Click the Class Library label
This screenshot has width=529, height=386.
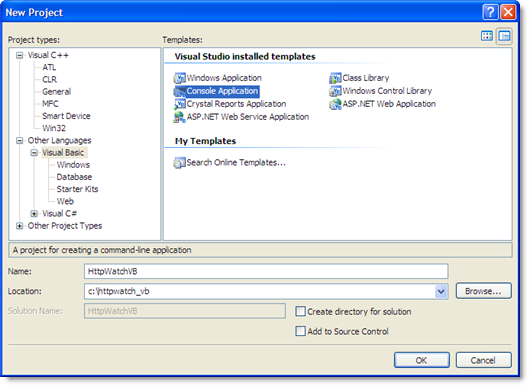[x=366, y=78]
